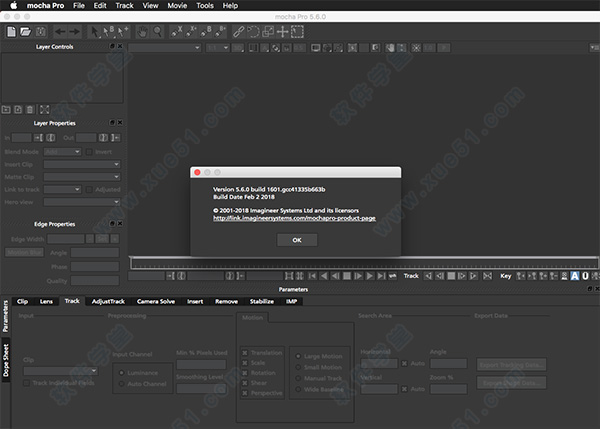Switch to the Stabilize tab

262,302
